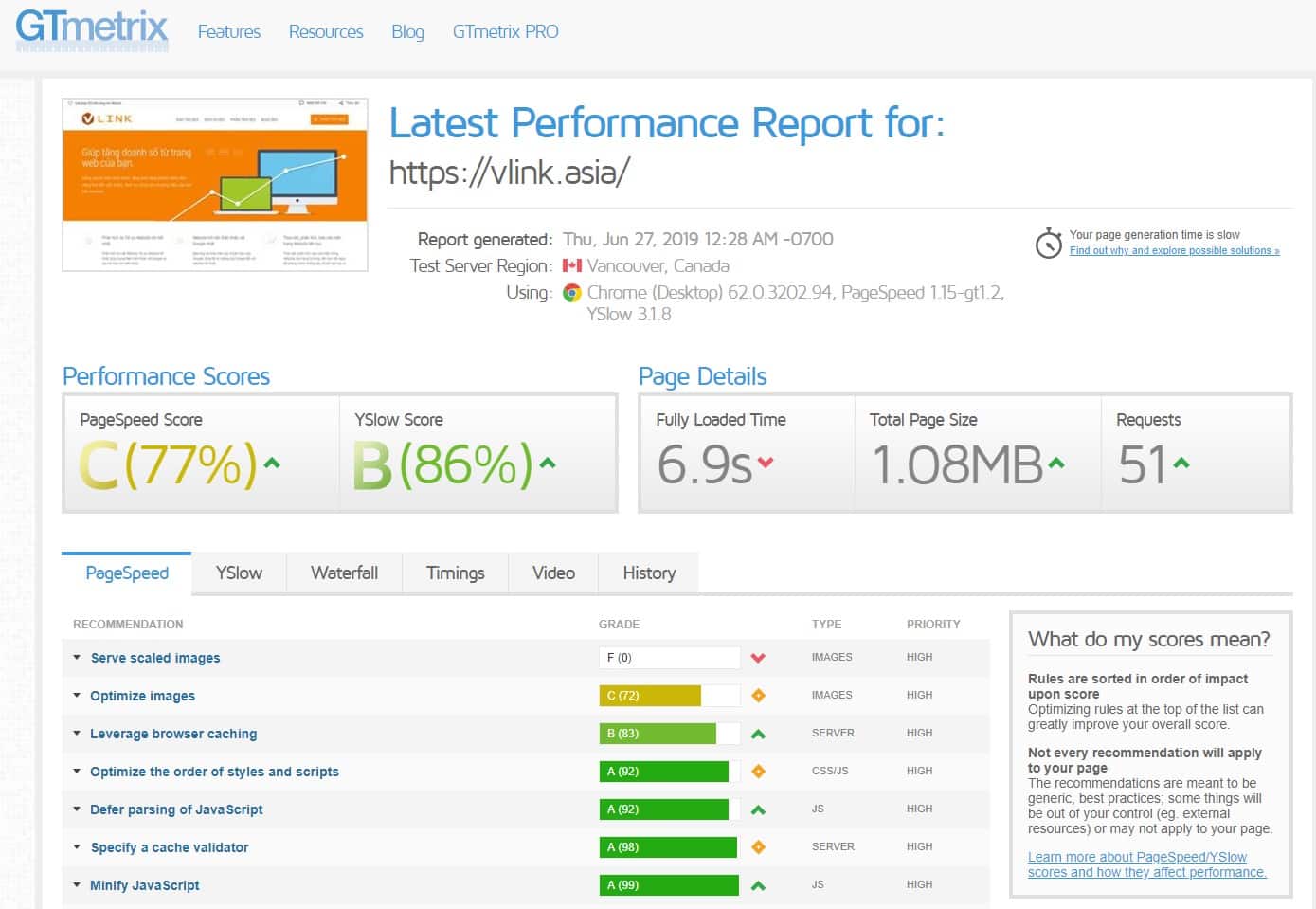The height and width of the screenshot is (909, 1316).
Task: Expand the Defer parsing of JavaScript recommendation
Action: point(77,809)
